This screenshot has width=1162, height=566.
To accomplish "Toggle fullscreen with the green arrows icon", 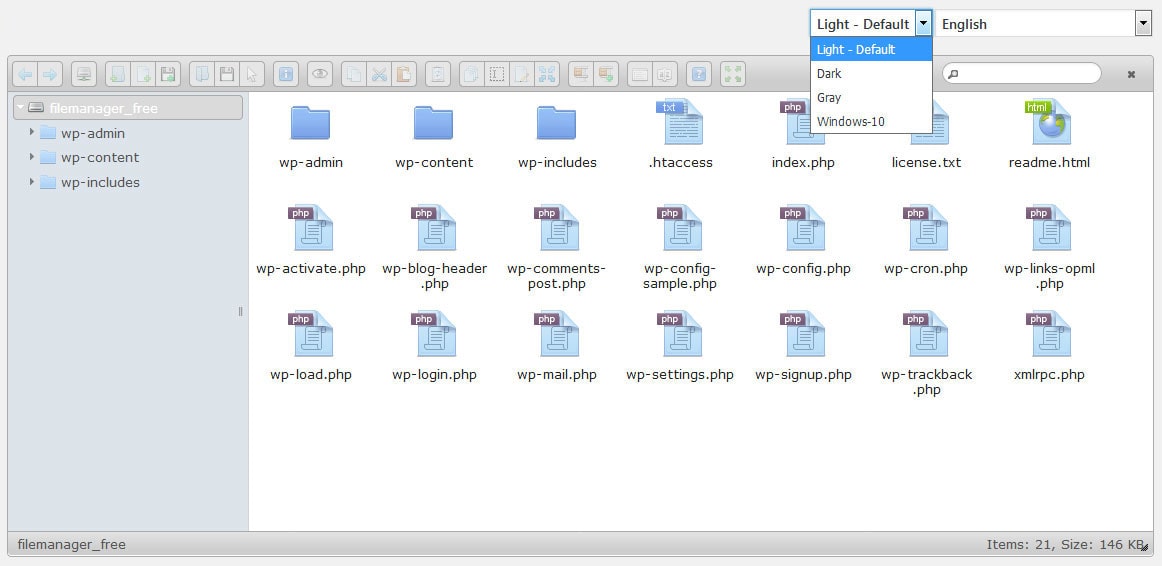I will click(x=733, y=74).
